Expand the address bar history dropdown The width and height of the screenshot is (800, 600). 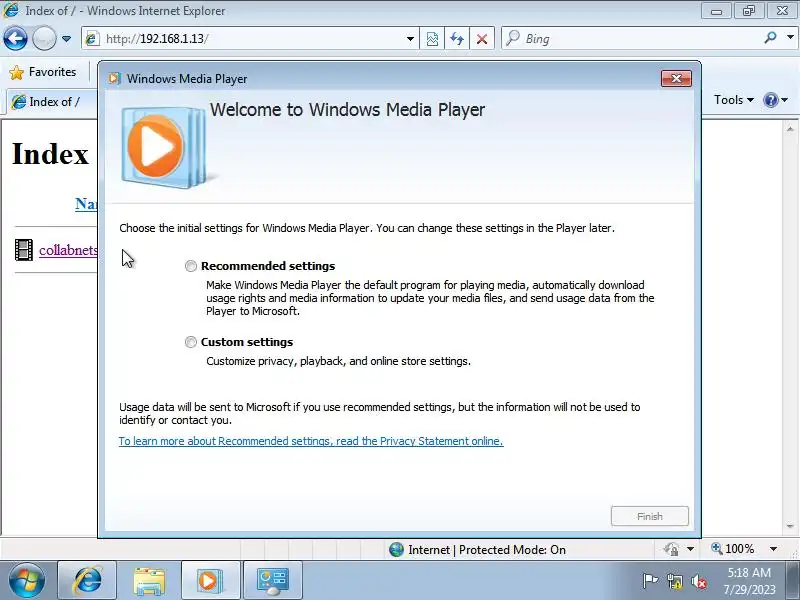point(410,39)
